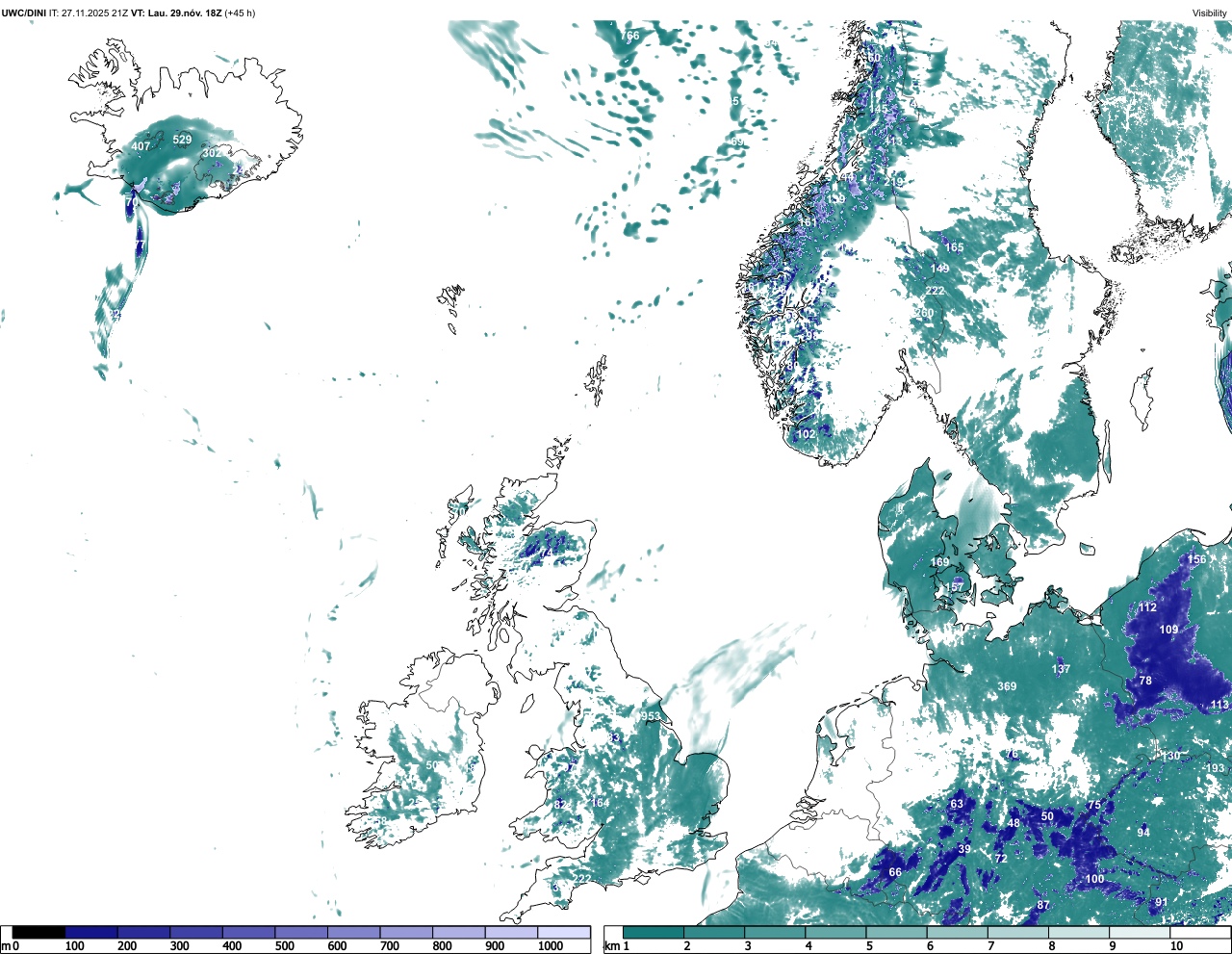Click the '407' value over western Iceland
The width and height of the screenshot is (1232, 954).
pos(141,146)
